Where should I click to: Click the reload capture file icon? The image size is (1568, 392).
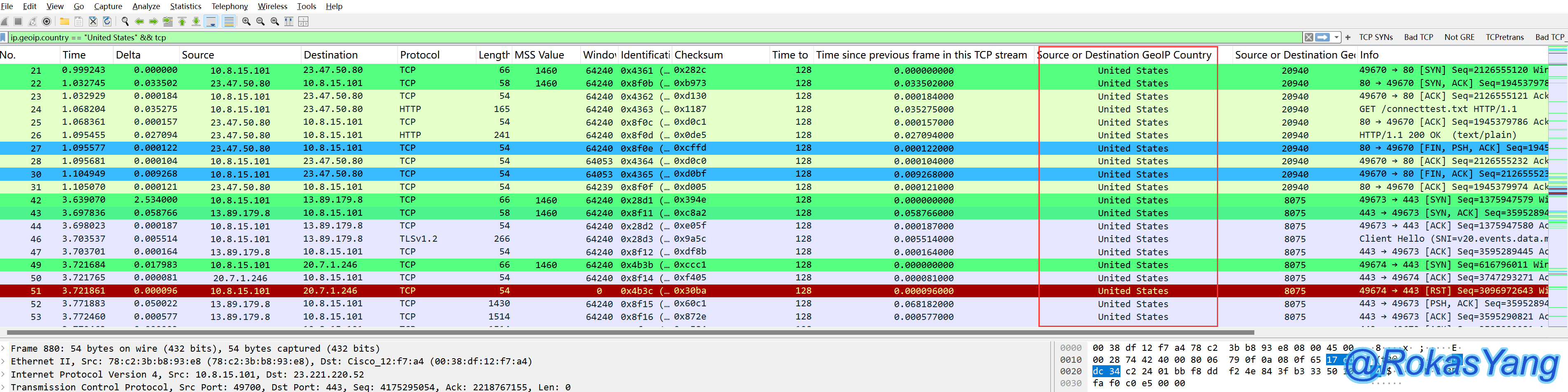107,21
